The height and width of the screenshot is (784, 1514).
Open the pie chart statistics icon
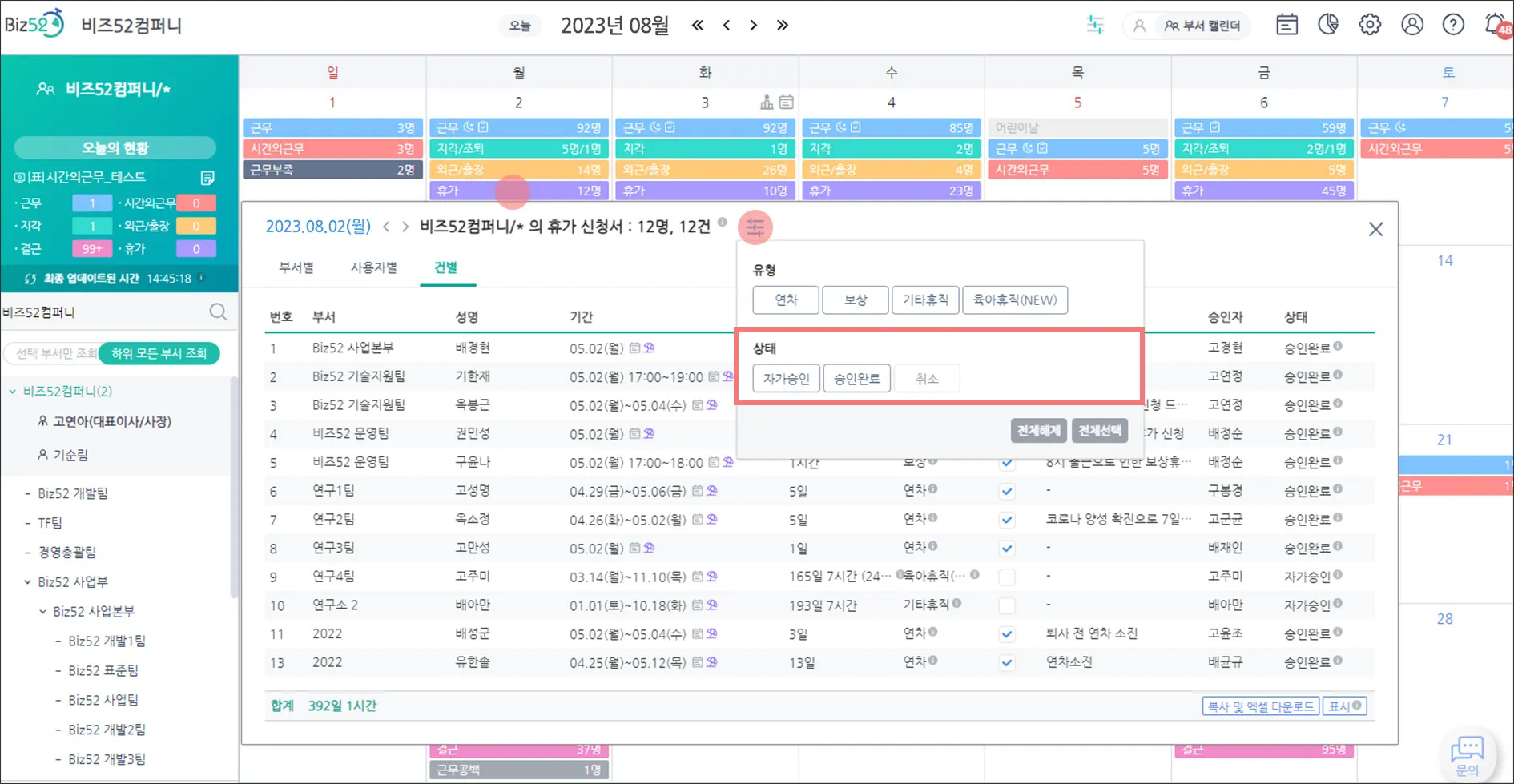click(x=1328, y=25)
